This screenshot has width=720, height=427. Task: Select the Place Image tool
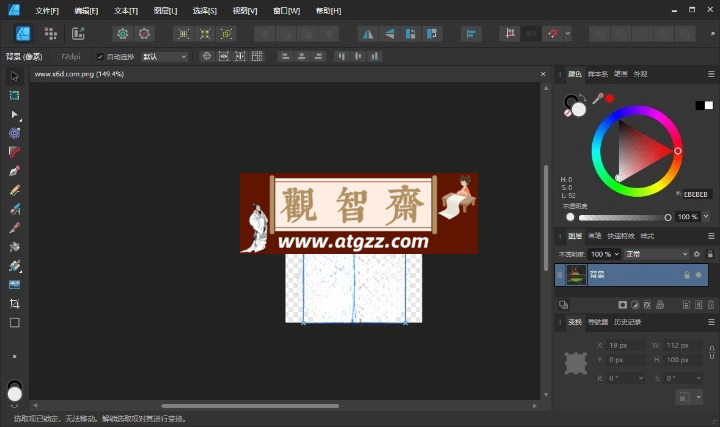tap(14, 285)
